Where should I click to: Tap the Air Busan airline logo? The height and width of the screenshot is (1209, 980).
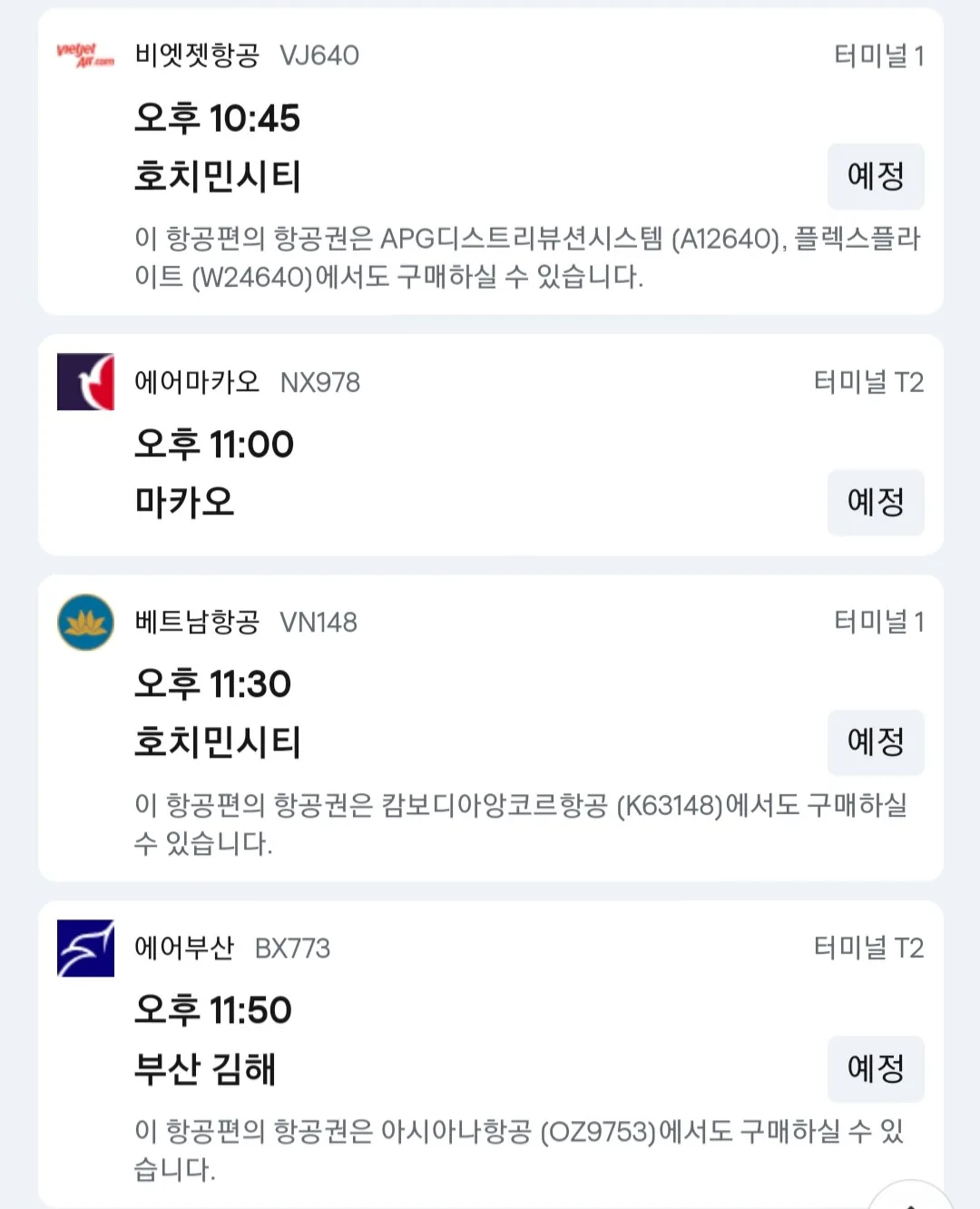[x=85, y=948]
